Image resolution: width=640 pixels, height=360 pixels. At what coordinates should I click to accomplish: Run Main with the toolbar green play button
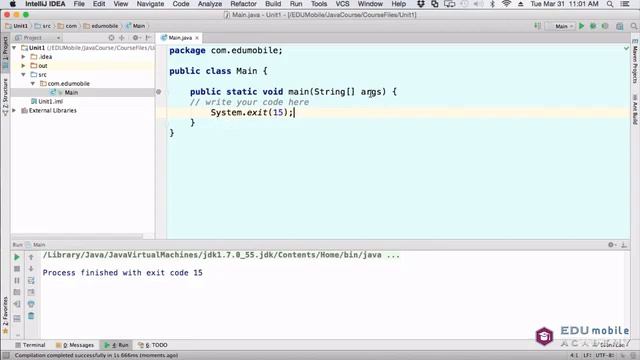(x=581, y=26)
